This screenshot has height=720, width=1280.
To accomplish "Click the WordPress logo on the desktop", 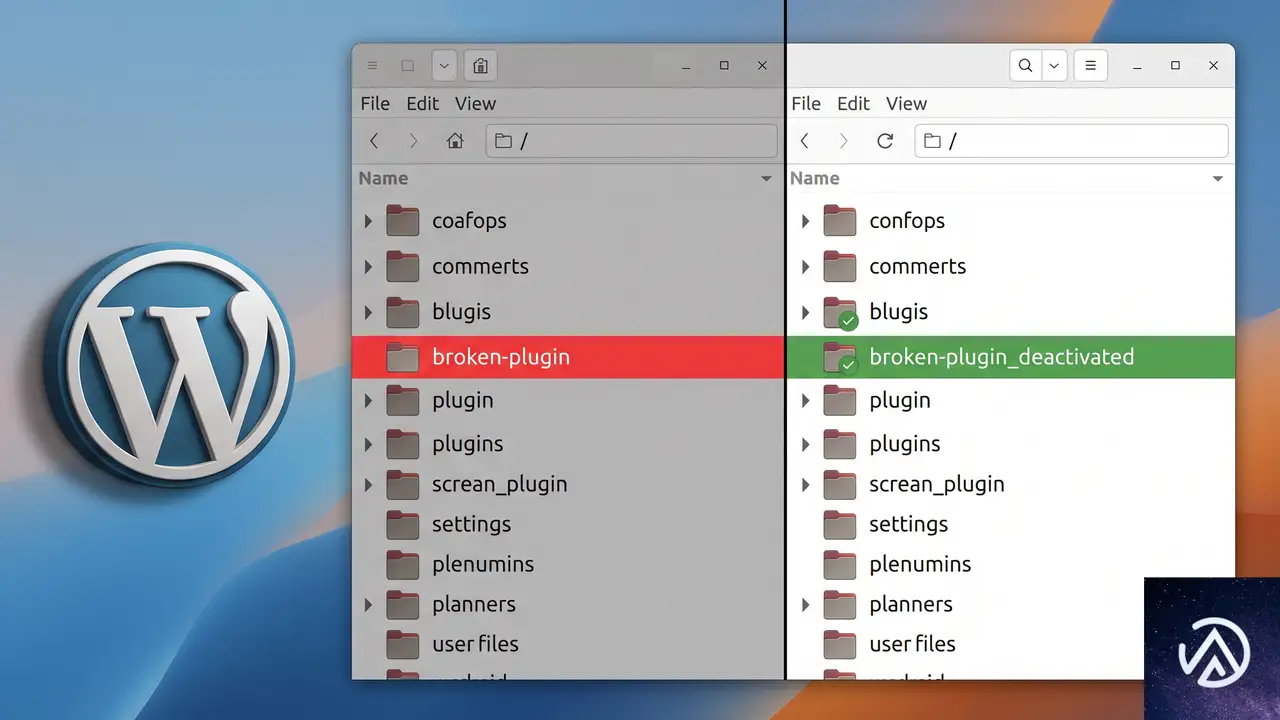I will tap(168, 364).
